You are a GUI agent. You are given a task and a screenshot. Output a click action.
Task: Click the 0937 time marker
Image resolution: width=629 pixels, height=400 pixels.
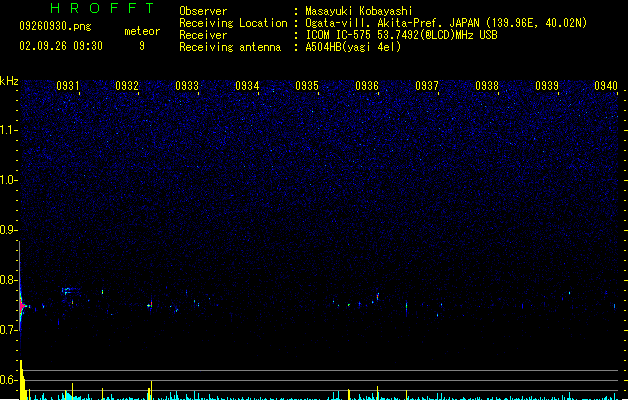pyautogui.click(x=427, y=86)
